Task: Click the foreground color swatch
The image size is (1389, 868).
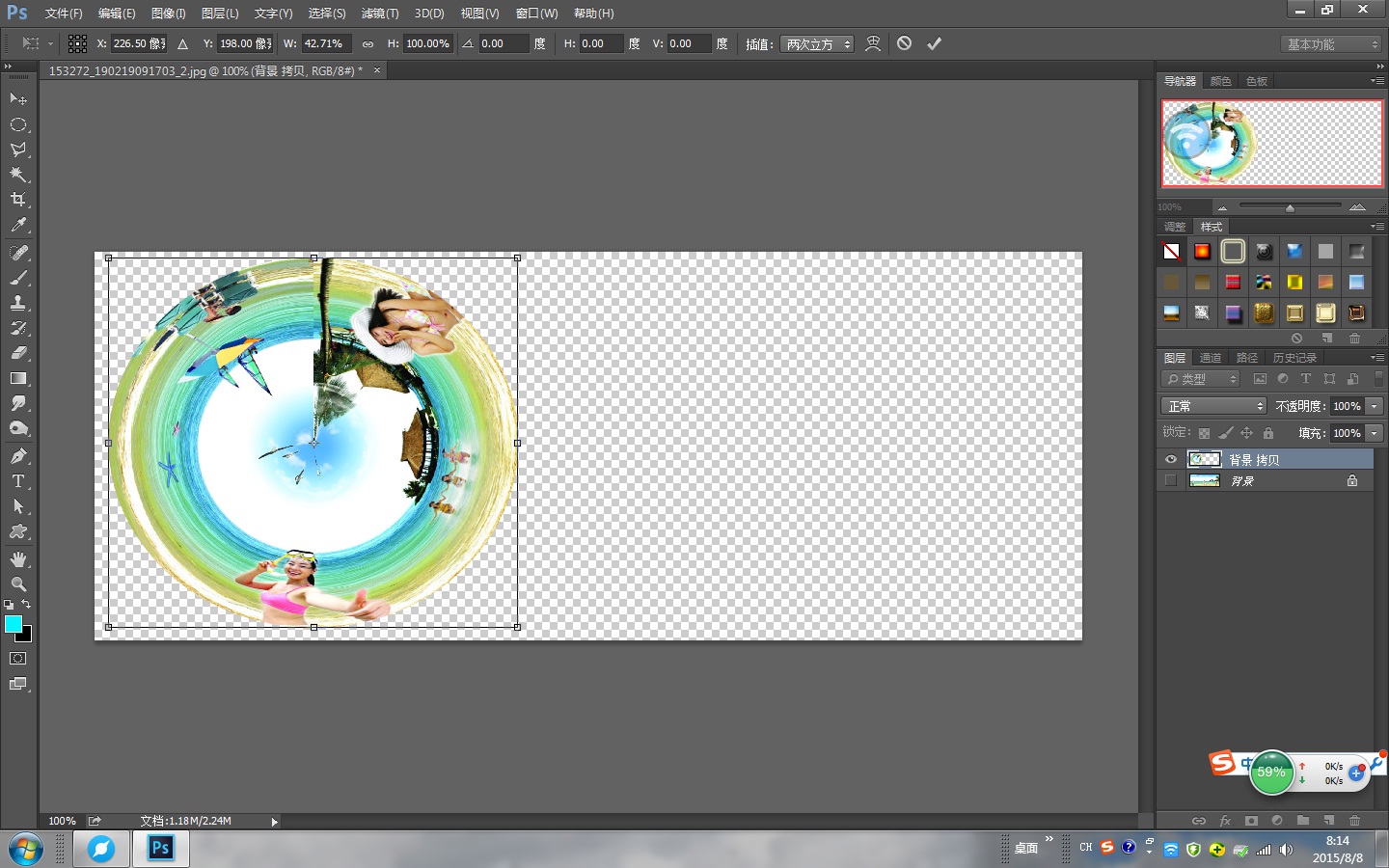Action: click(x=14, y=624)
